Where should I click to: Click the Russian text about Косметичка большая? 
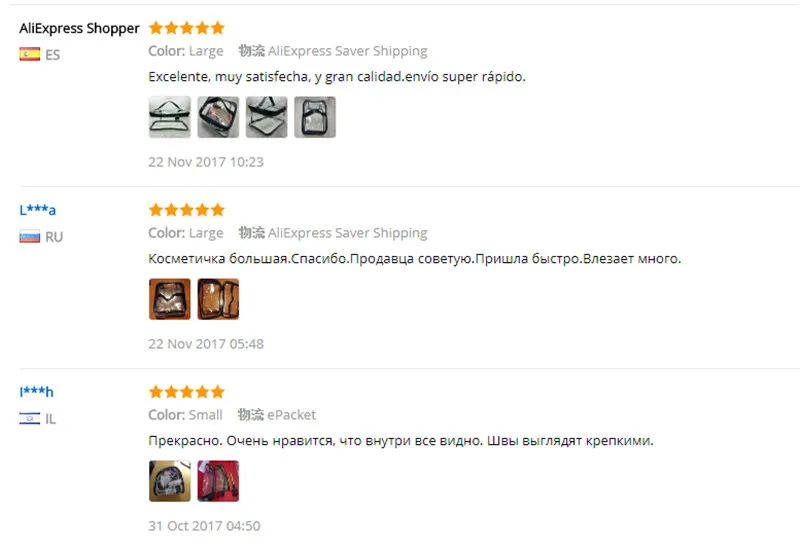414,259
